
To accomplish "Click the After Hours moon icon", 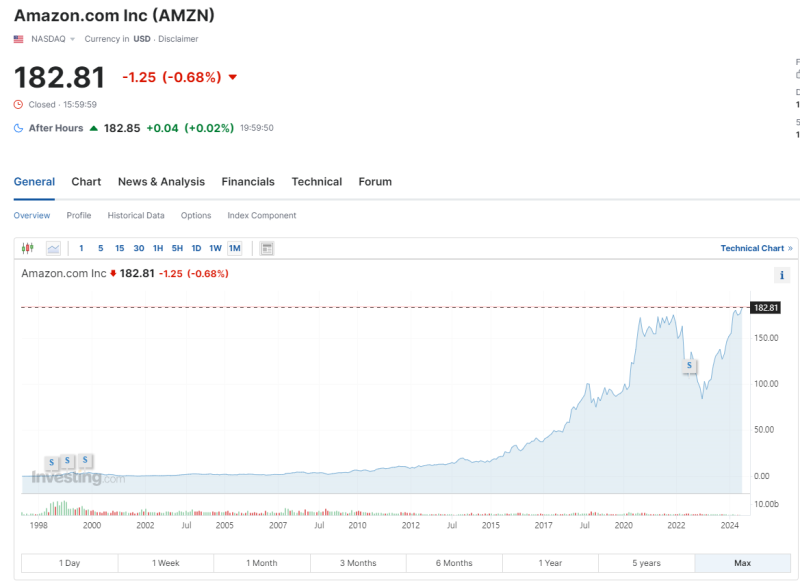I will pos(18,128).
